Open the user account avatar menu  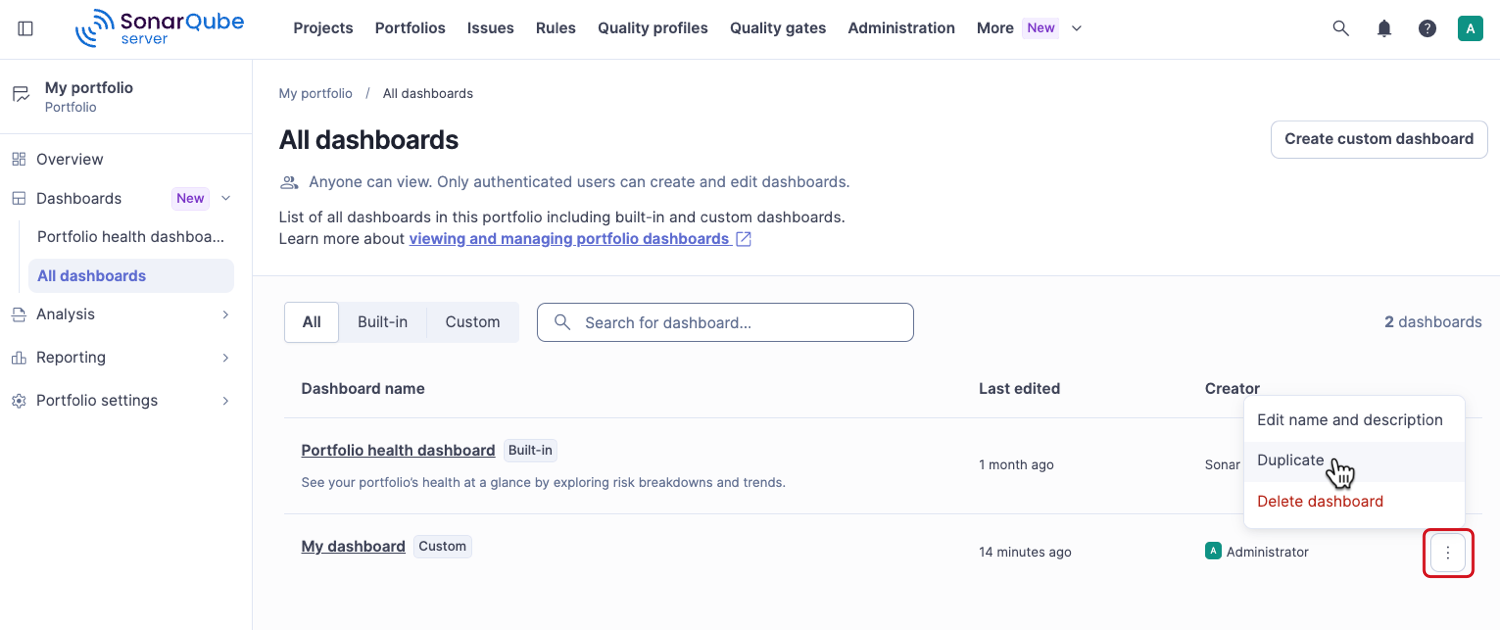1470,28
